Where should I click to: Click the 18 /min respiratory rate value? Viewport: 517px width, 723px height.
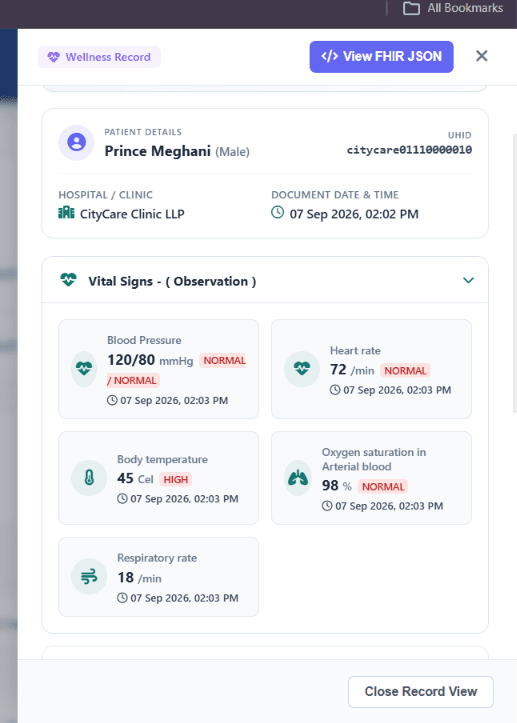139,577
